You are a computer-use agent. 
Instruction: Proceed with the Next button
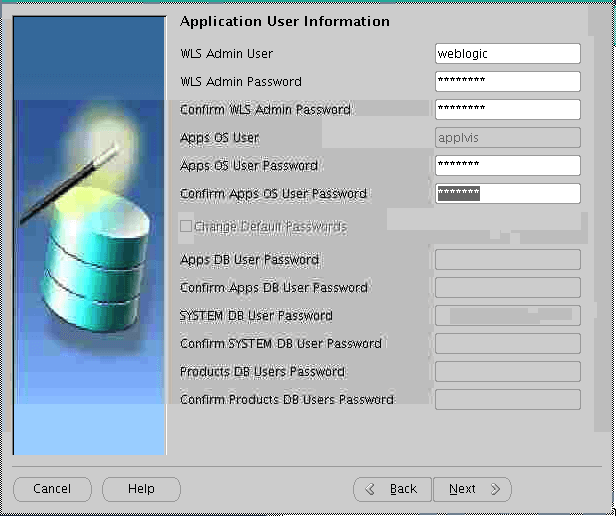point(472,489)
